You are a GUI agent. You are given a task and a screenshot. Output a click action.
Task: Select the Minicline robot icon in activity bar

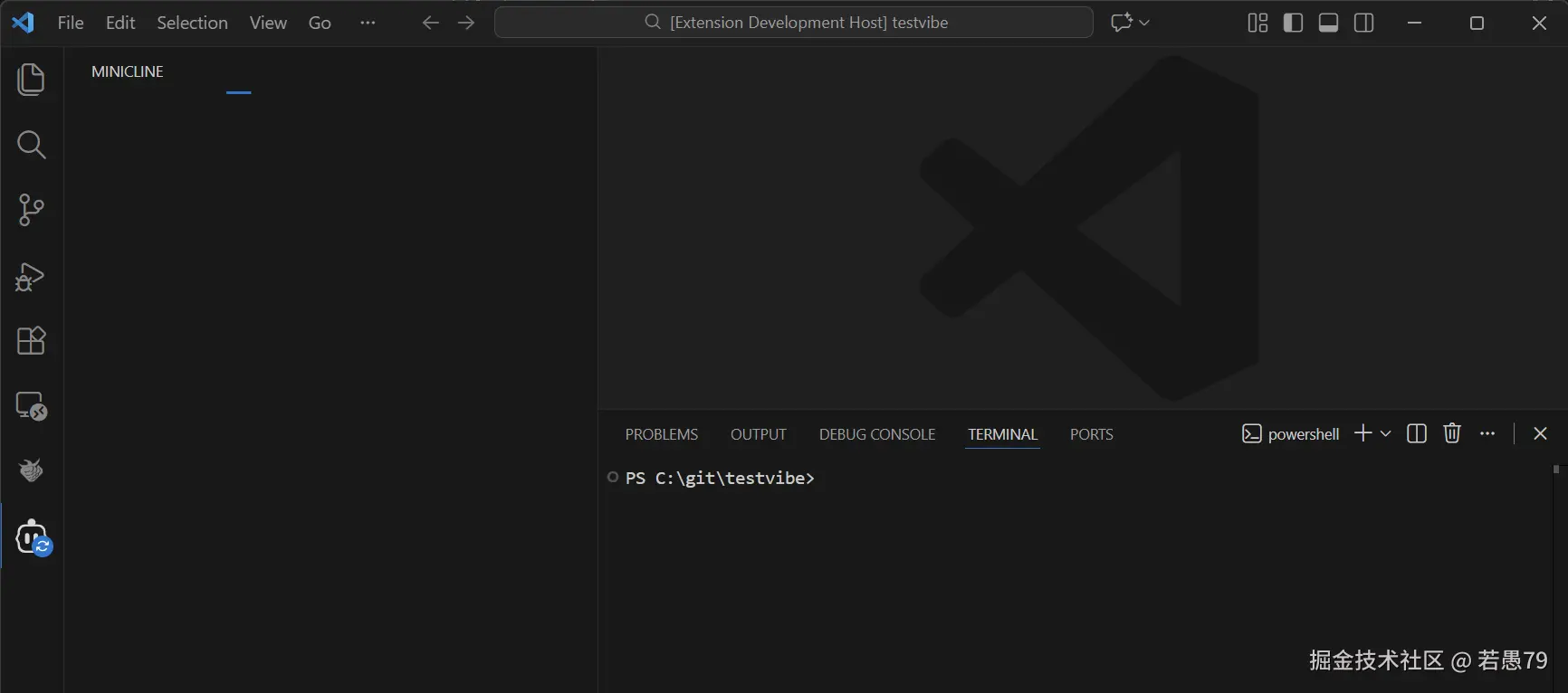click(33, 536)
